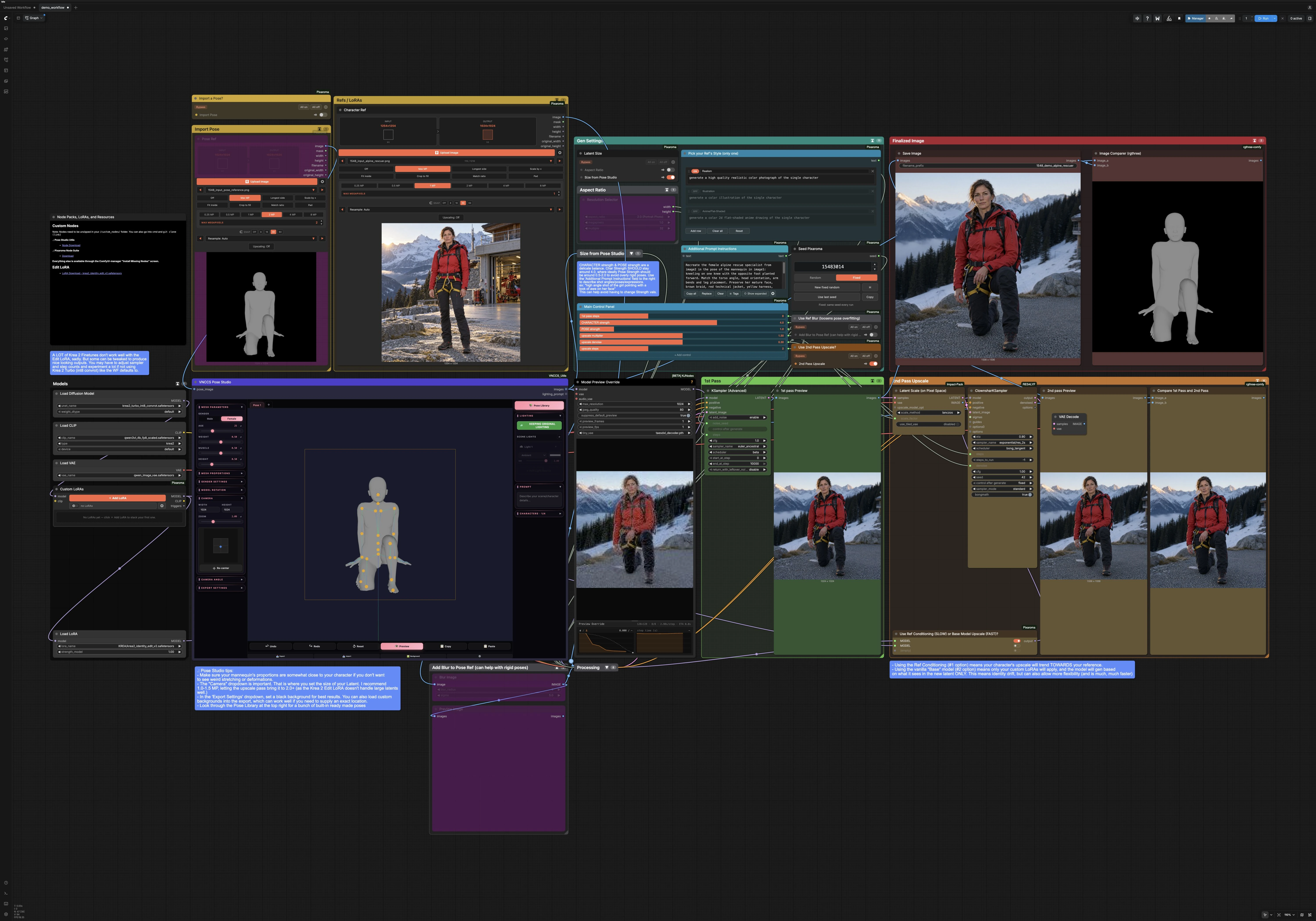Switch to the Unsaved Workflow tab
The image size is (1316, 921).
(17, 7)
